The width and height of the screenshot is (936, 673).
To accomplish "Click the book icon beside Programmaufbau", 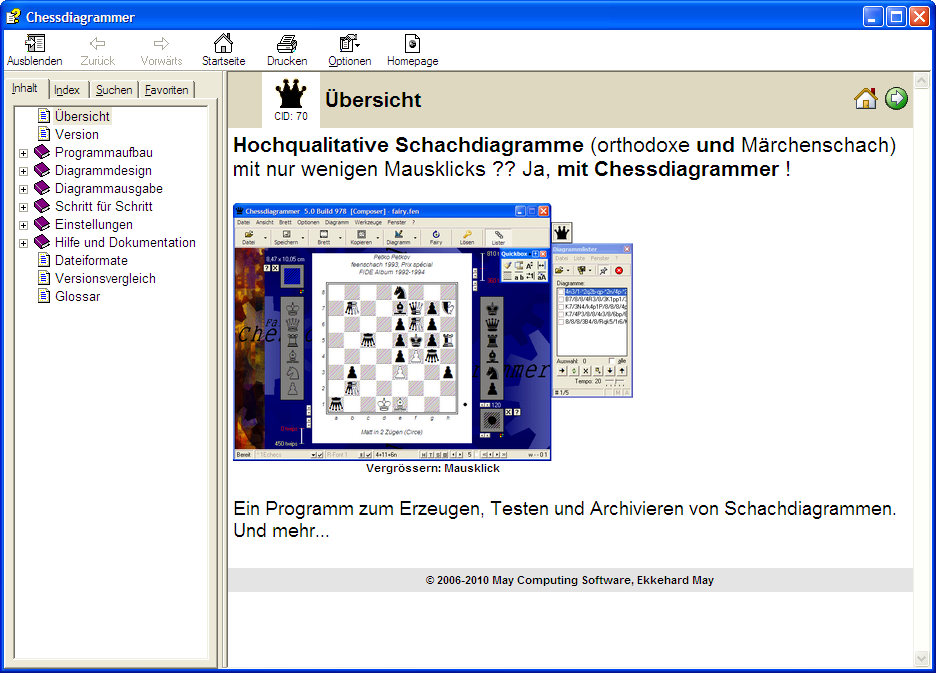I will point(42,152).
